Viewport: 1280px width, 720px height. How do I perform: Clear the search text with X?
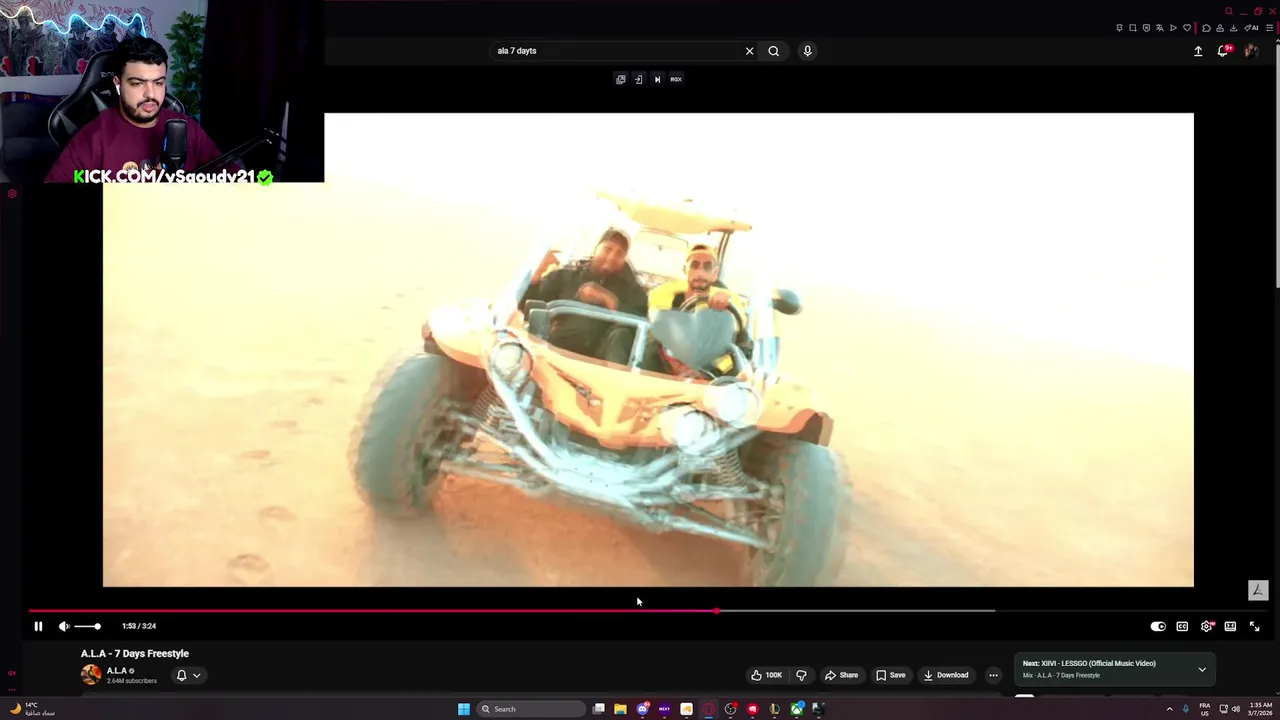(749, 51)
